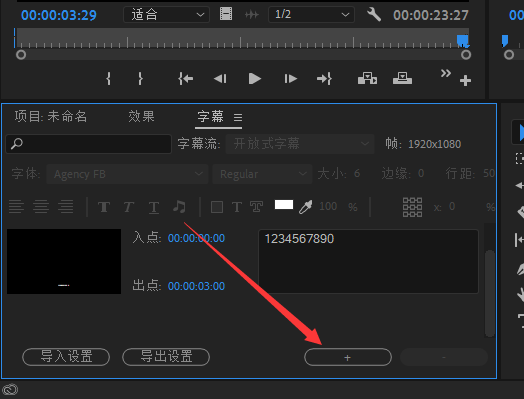Click the current timecode 00:00:03:29
524x399 pixels.
coord(59,15)
